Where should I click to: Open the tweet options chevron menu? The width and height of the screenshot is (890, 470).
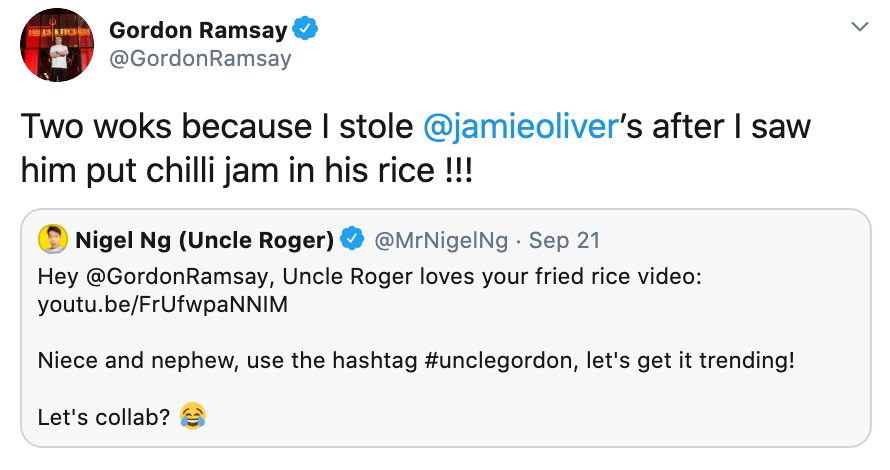point(858,27)
